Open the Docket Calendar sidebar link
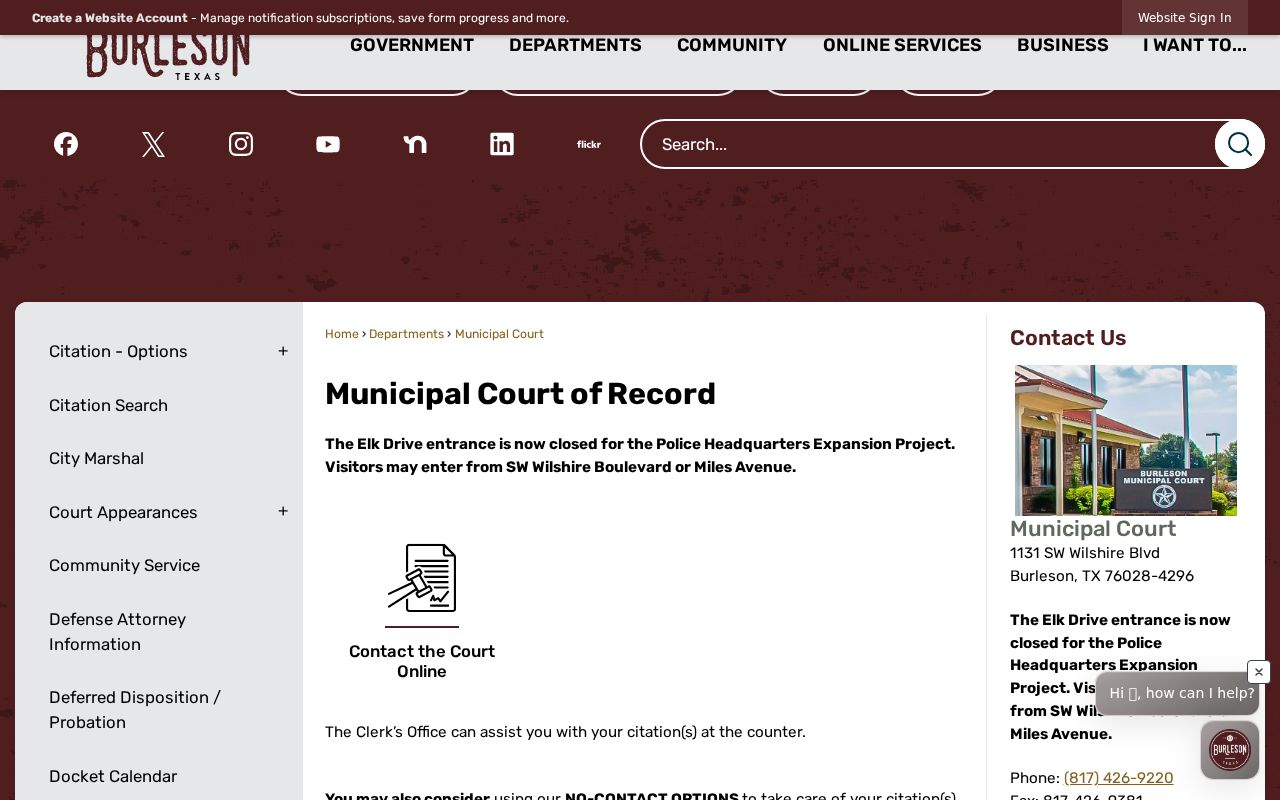This screenshot has width=1280, height=800. pyautogui.click(x=113, y=776)
